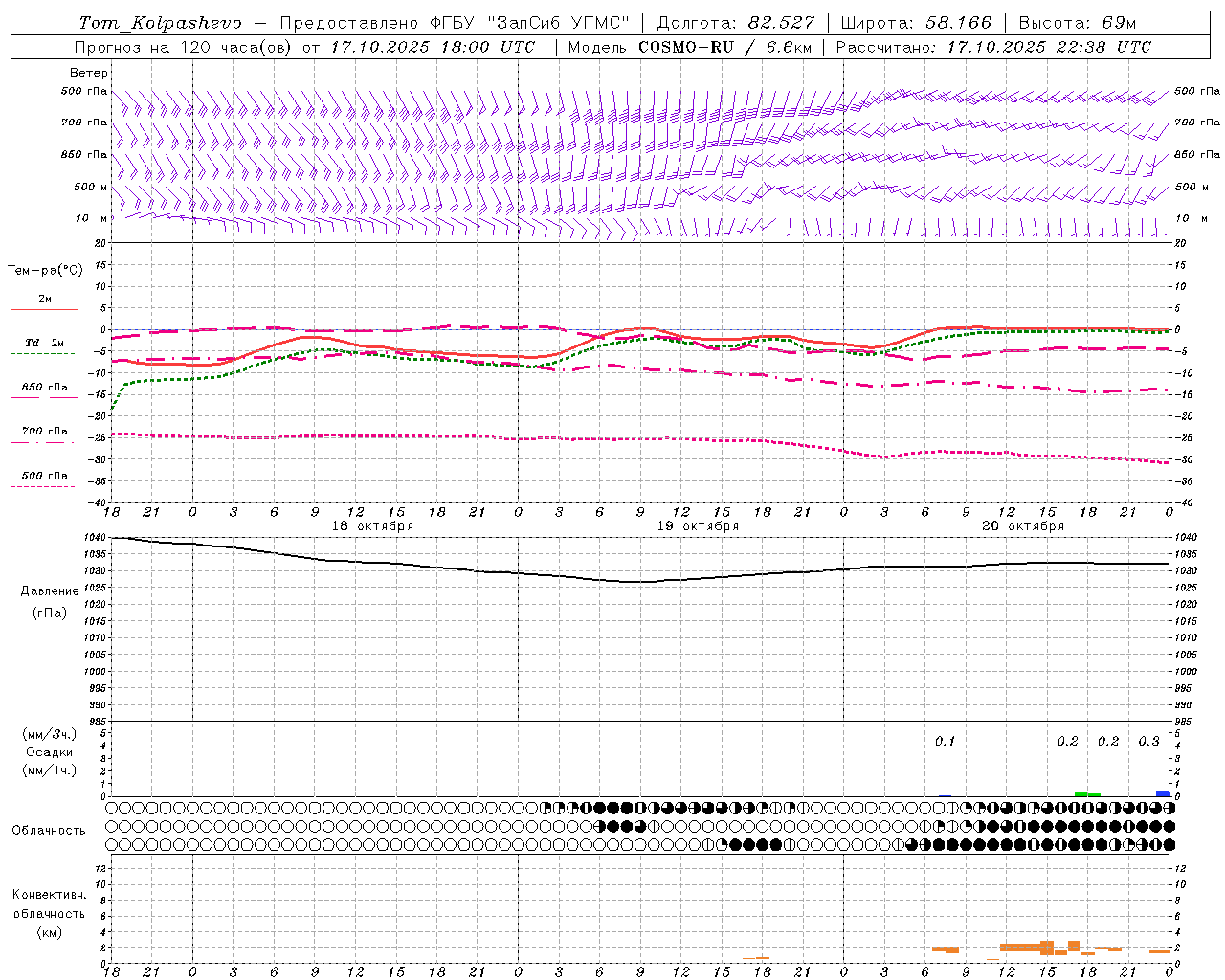Click the Конвективн. label of convective cloud panel
Screen dimensions: 1225x980
(x=49, y=895)
